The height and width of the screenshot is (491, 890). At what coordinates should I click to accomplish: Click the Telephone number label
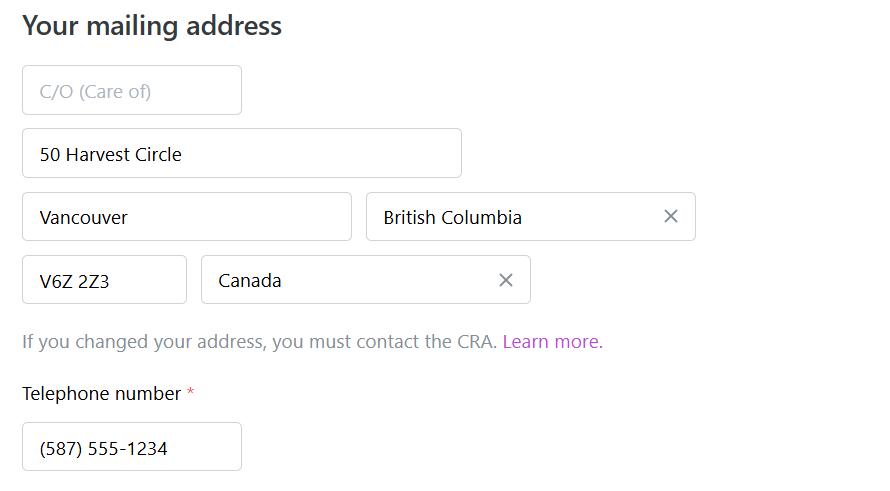click(x=101, y=394)
